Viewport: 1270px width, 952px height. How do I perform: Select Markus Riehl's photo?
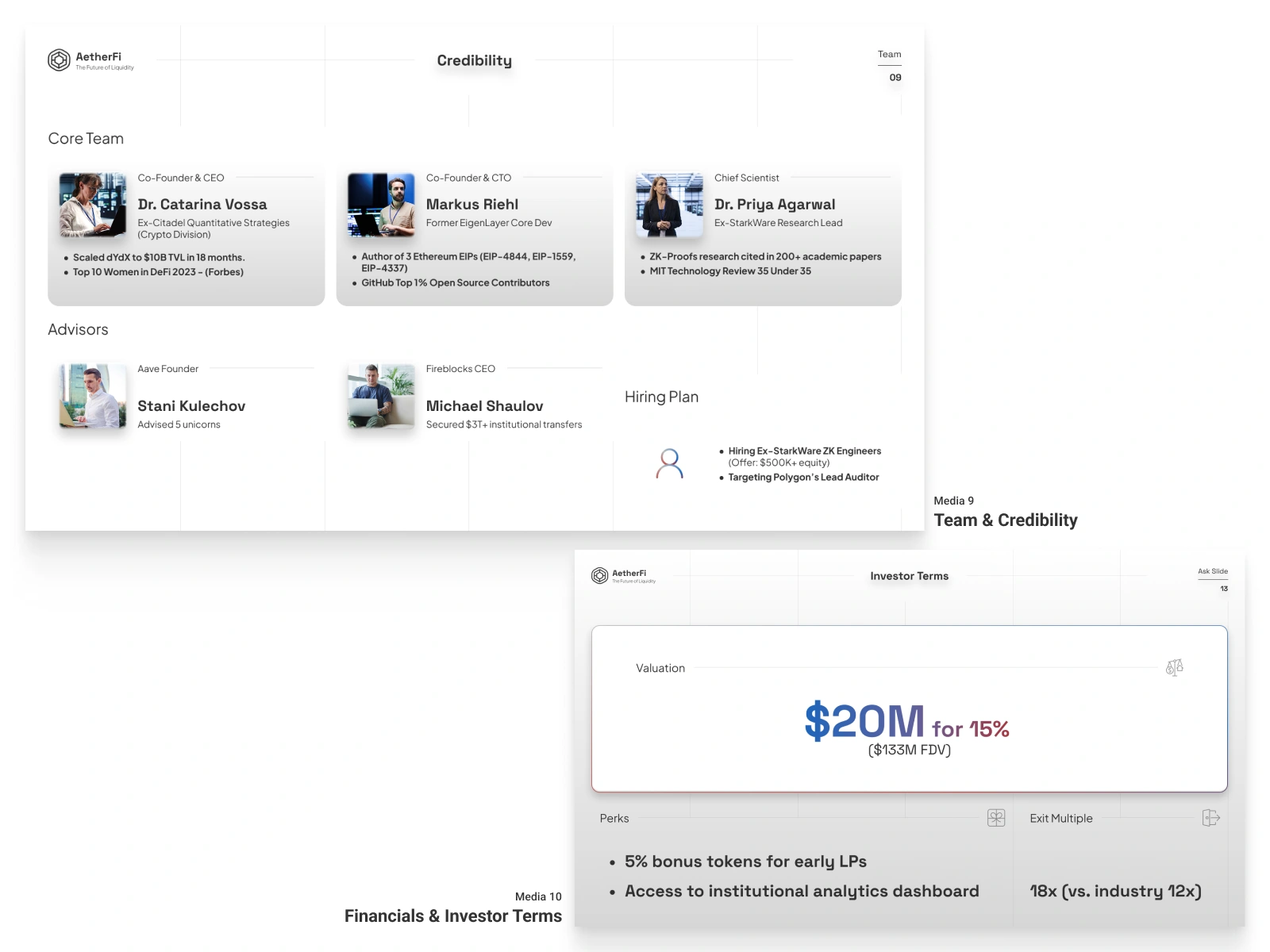381,205
